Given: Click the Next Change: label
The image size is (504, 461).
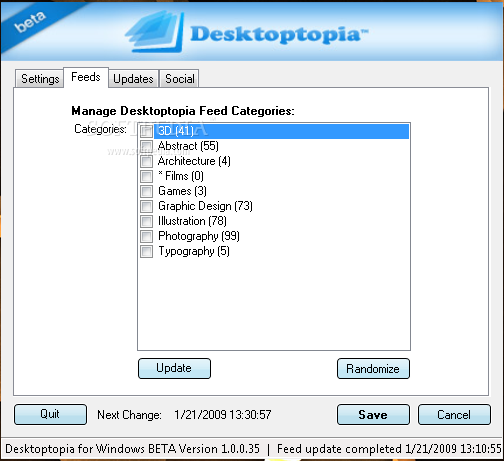Looking at the screenshot, I should coord(129,415).
